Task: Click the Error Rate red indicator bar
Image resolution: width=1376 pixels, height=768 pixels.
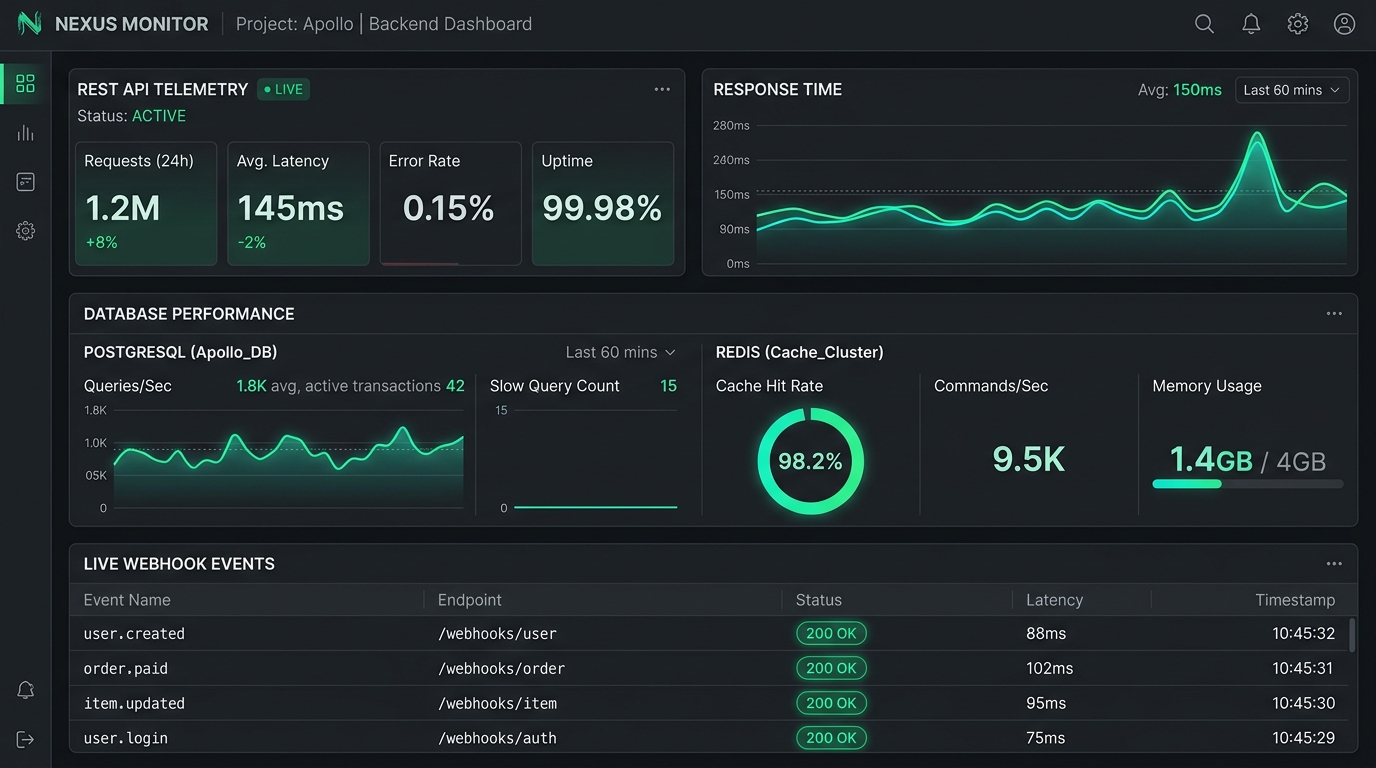Action: pyautogui.click(x=420, y=264)
